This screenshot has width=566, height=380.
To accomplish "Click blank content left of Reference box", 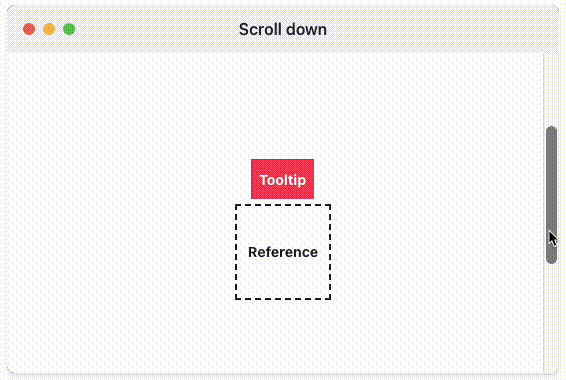I will (121, 252).
